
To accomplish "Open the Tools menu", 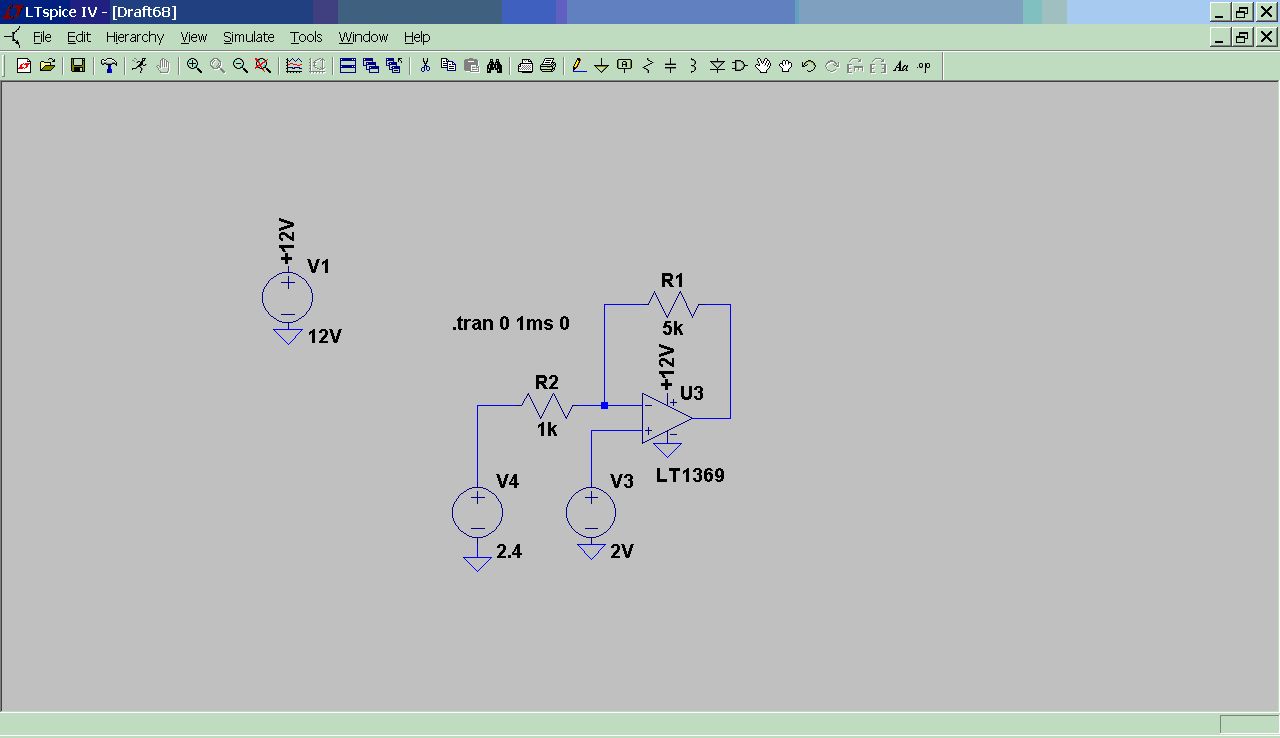I will coord(306,37).
